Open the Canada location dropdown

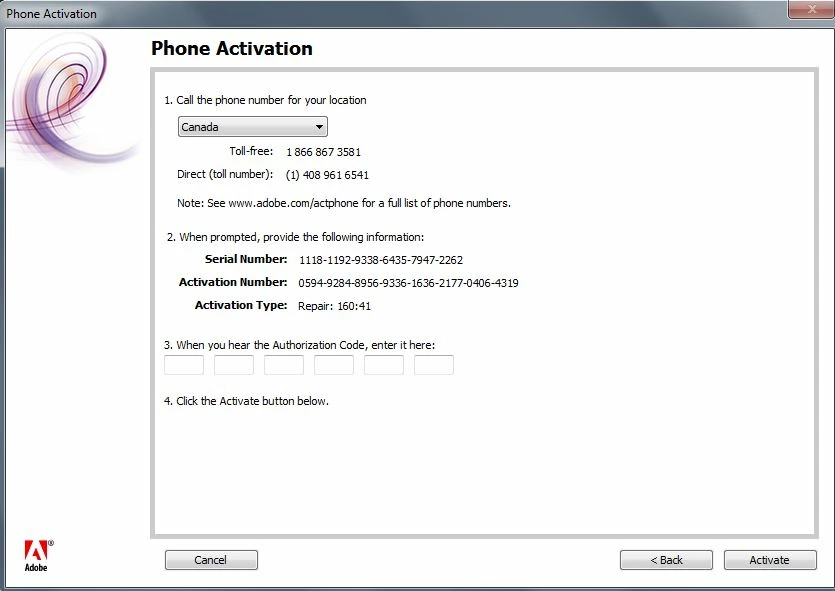coord(252,127)
